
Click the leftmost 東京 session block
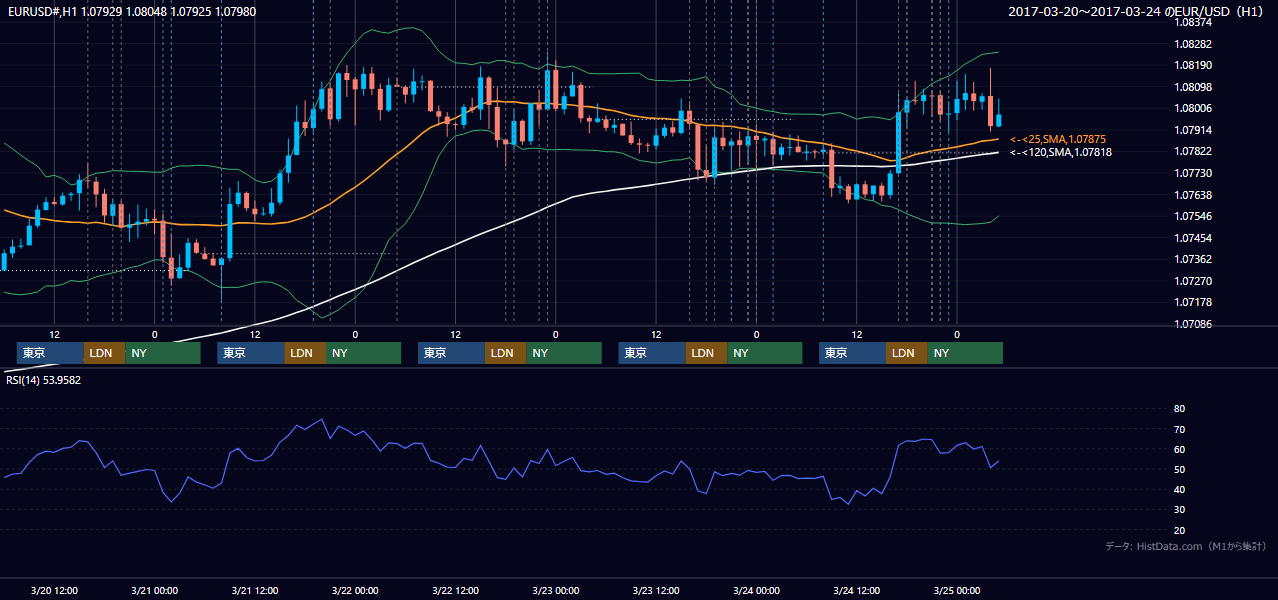[50, 353]
